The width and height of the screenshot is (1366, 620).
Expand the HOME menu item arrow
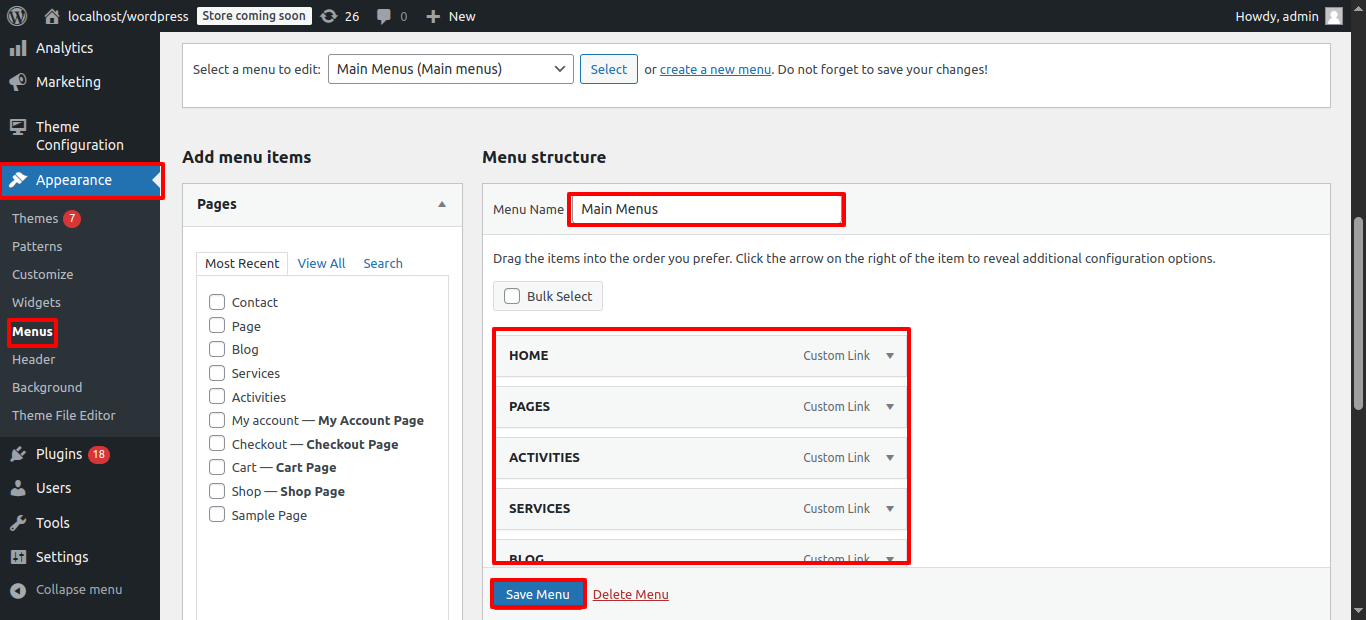[890, 356]
